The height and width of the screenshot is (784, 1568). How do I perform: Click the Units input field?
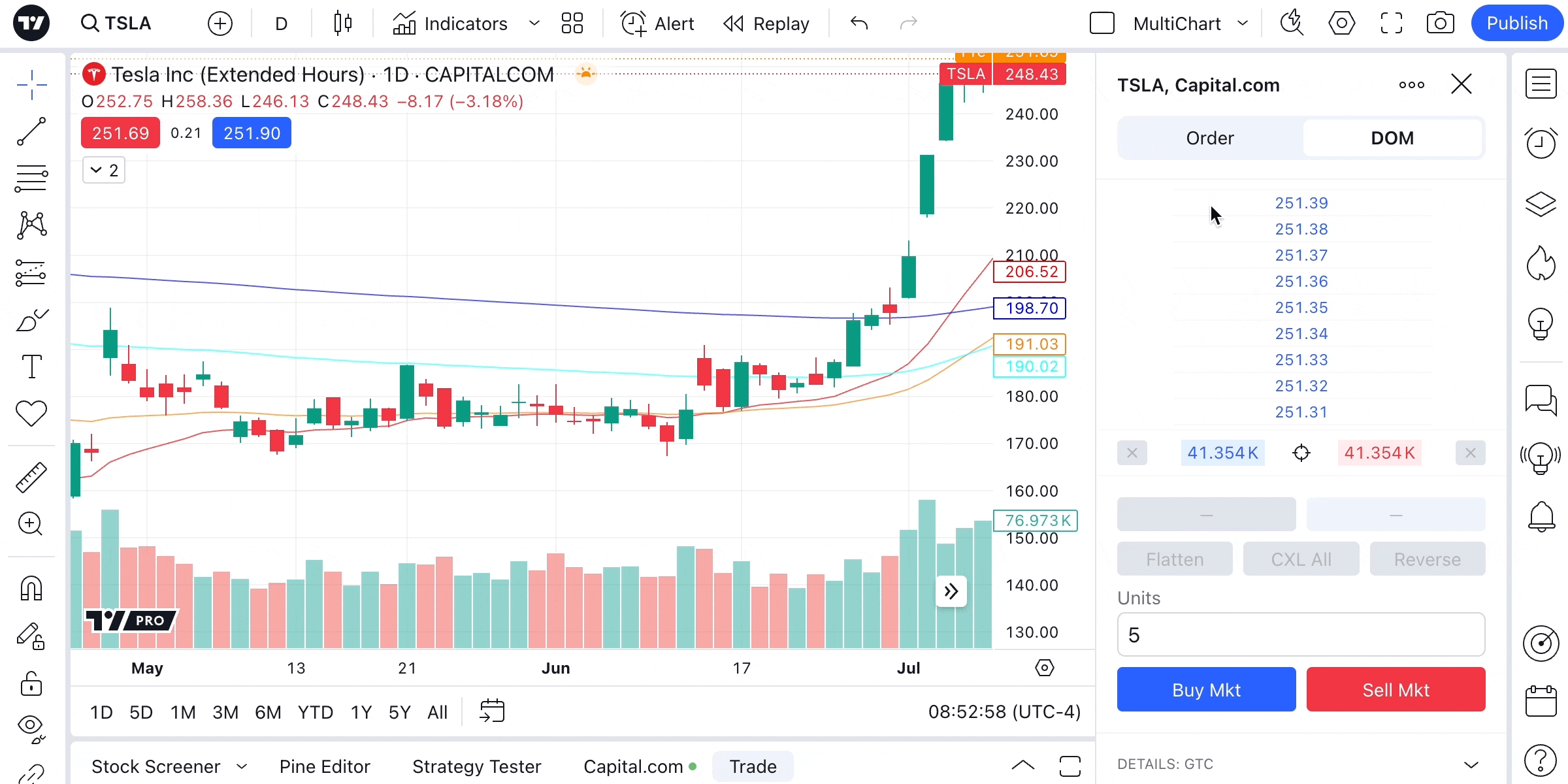(x=1300, y=635)
